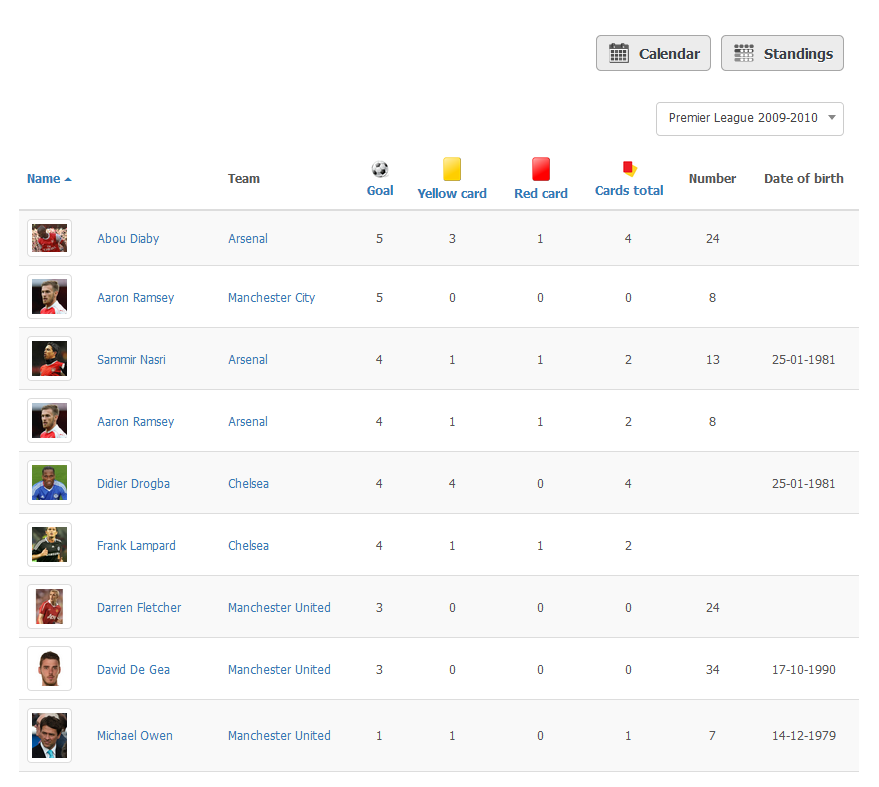Sort by the Yellow card label
The width and height of the screenshot is (879, 787).
pos(452,193)
